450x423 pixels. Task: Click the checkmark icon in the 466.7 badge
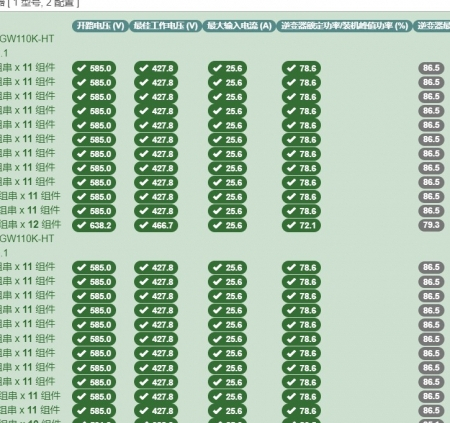point(144,225)
